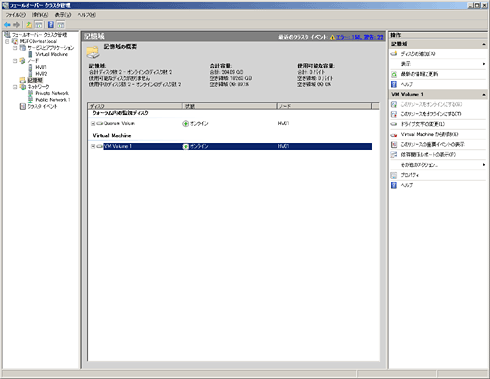The image size is (490, 379).
Task: Select クラスタ イベント label in the tree
Action: 42,106
